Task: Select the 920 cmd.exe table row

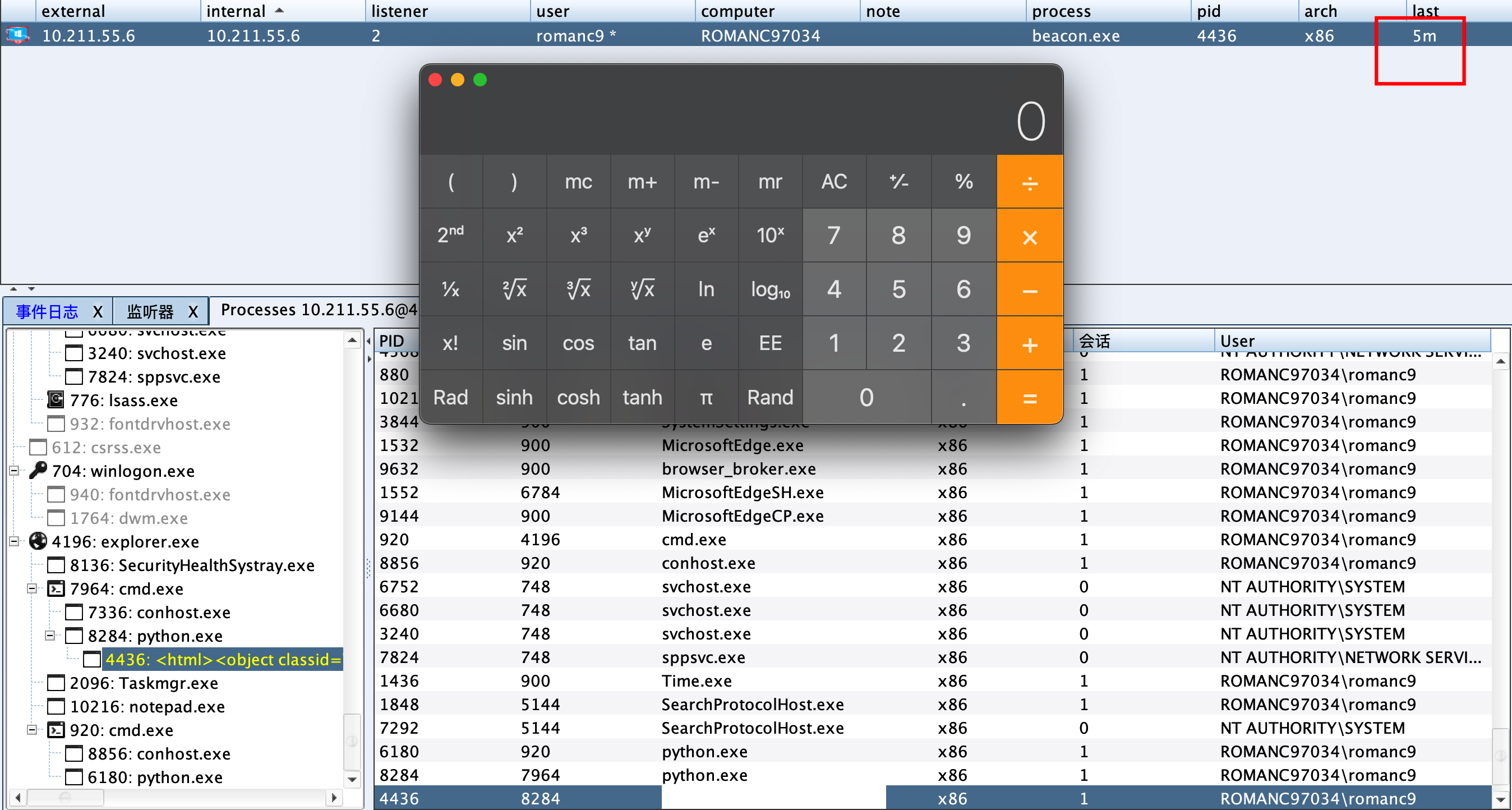Action: click(933, 540)
